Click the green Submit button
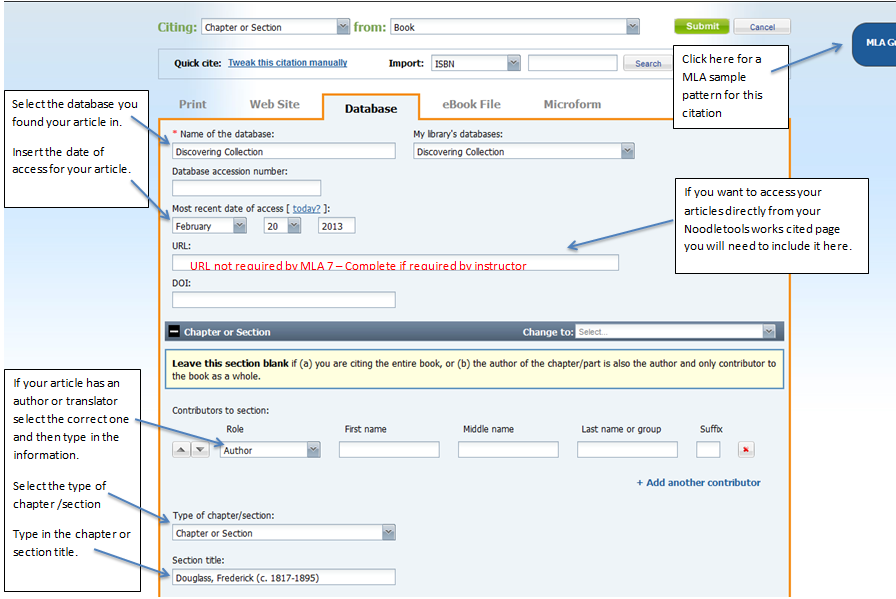 700,26
